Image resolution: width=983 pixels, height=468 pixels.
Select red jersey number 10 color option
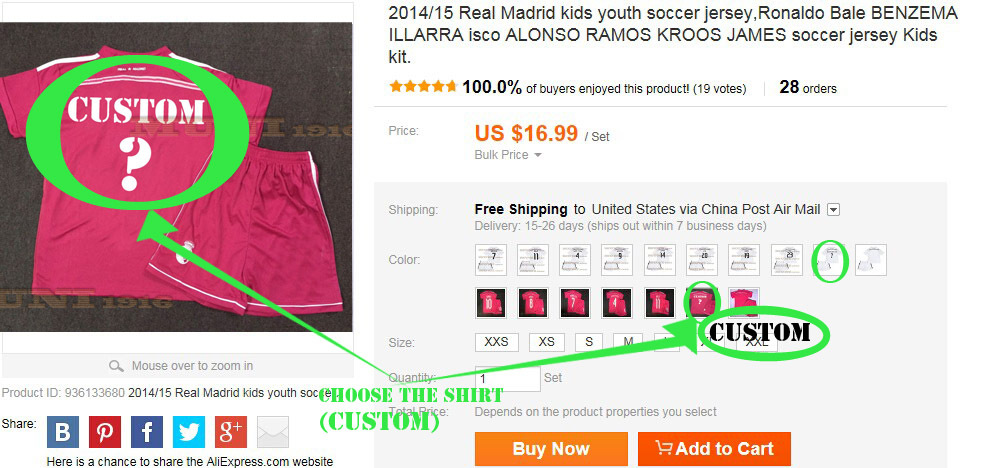[491, 302]
